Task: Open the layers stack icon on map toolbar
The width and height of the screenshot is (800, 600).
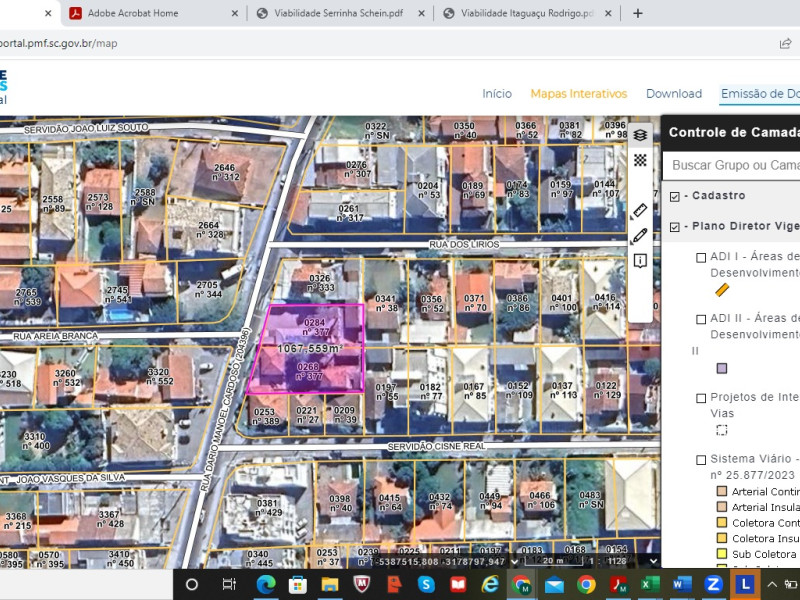Action: (640, 135)
